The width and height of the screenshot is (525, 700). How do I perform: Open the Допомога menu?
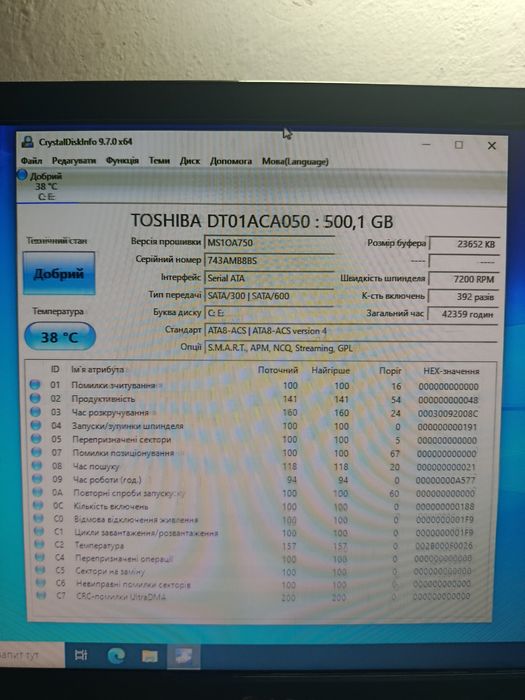point(231,161)
